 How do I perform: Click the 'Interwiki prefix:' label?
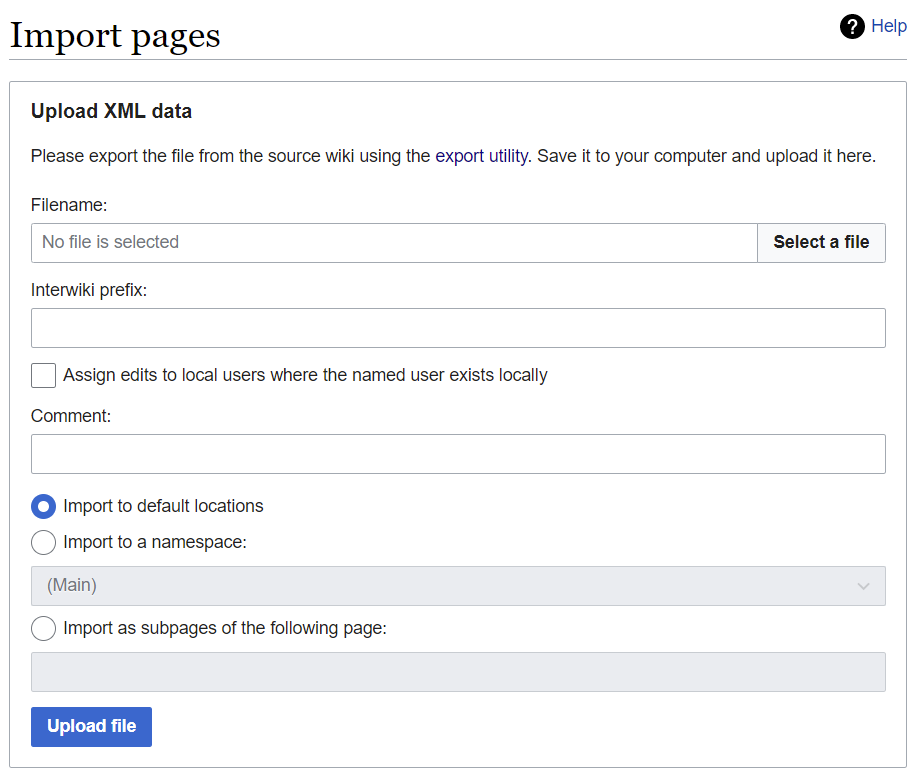[89, 290]
